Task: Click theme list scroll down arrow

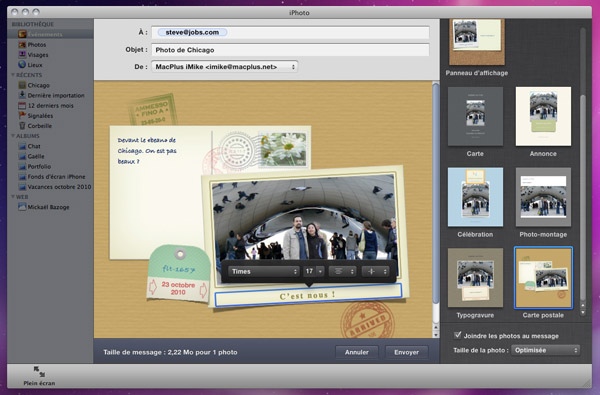Action: click(583, 312)
